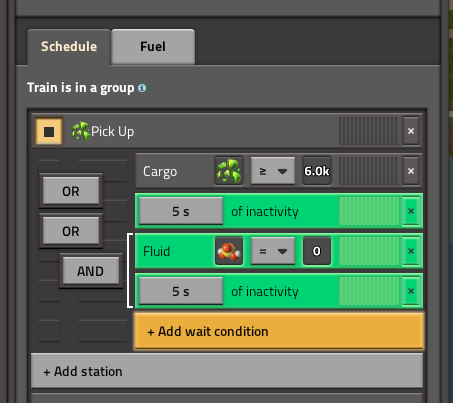The height and width of the screenshot is (403, 453).
Task: Toggle the first OR comparator button
Action: 71,191
